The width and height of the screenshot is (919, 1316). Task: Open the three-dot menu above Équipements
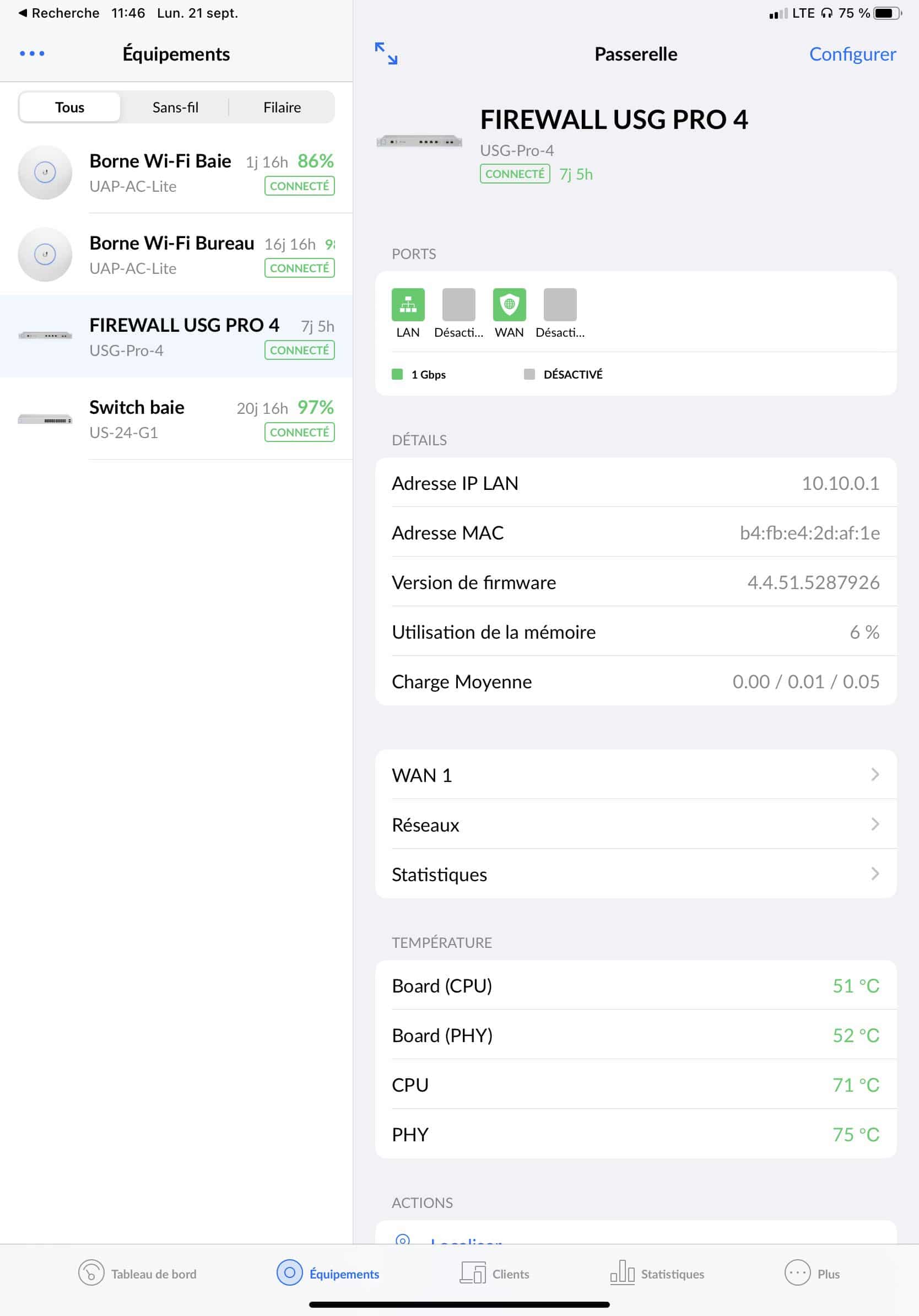(32, 53)
